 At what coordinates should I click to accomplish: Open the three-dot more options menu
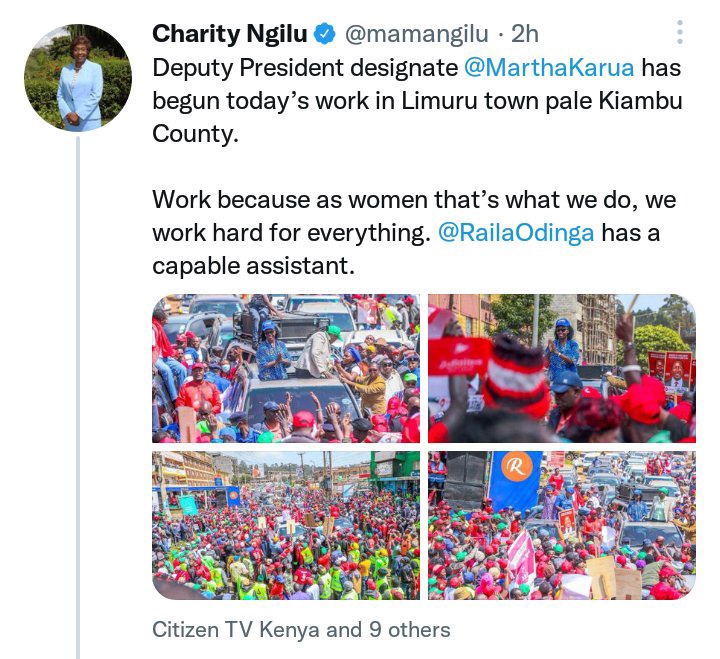click(680, 32)
